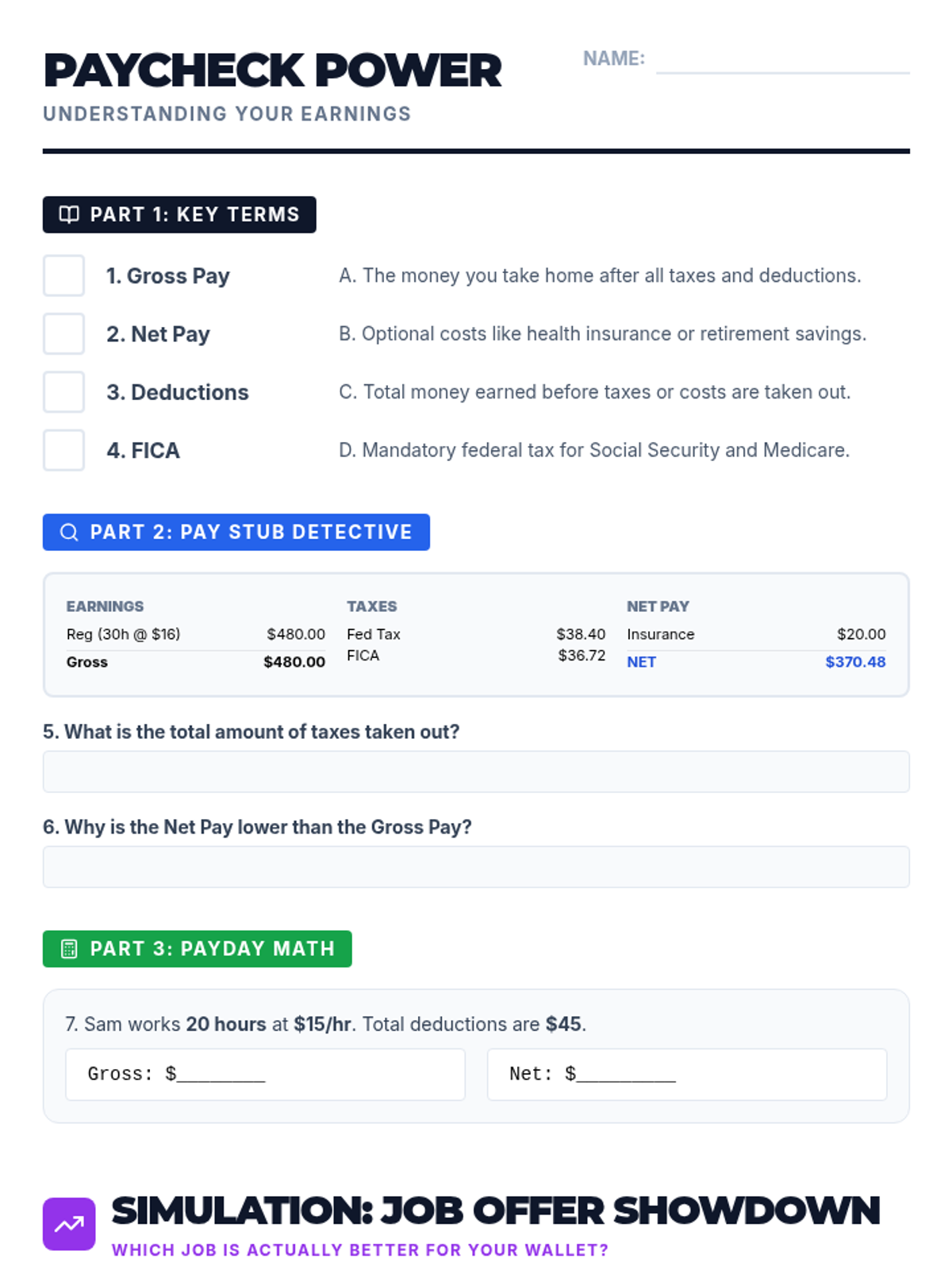
Task: Click answer field for total taxes question
Action: 476,772
